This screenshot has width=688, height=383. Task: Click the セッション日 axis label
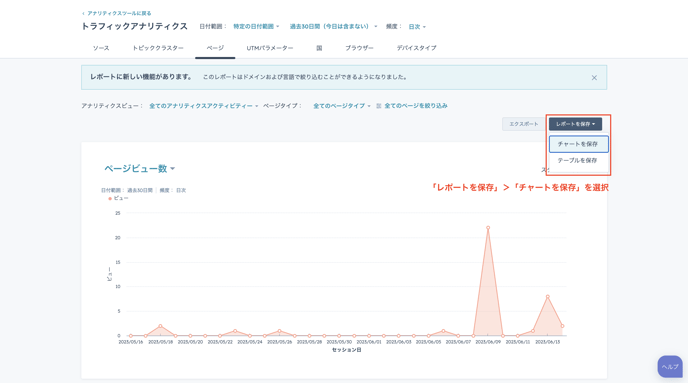point(347,350)
